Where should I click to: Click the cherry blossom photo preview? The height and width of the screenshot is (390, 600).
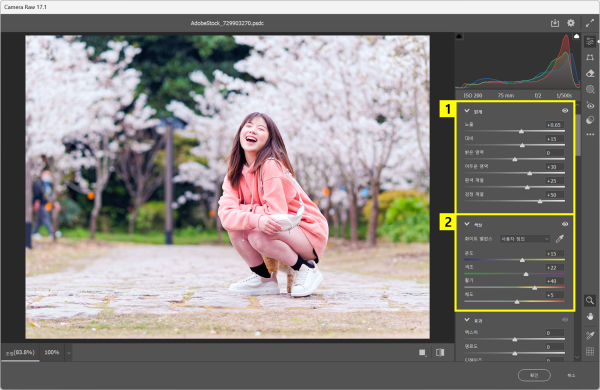point(227,187)
